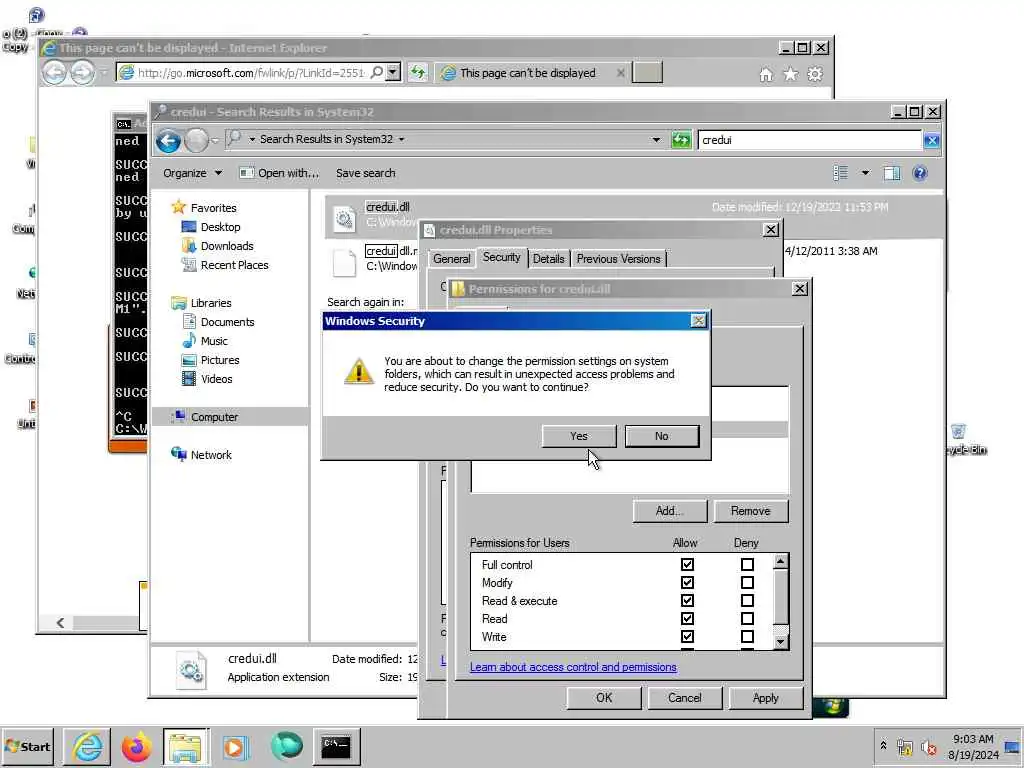Click the Internet Explorer address bar
This screenshot has height=768, width=1024.
[x=251, y=72]
